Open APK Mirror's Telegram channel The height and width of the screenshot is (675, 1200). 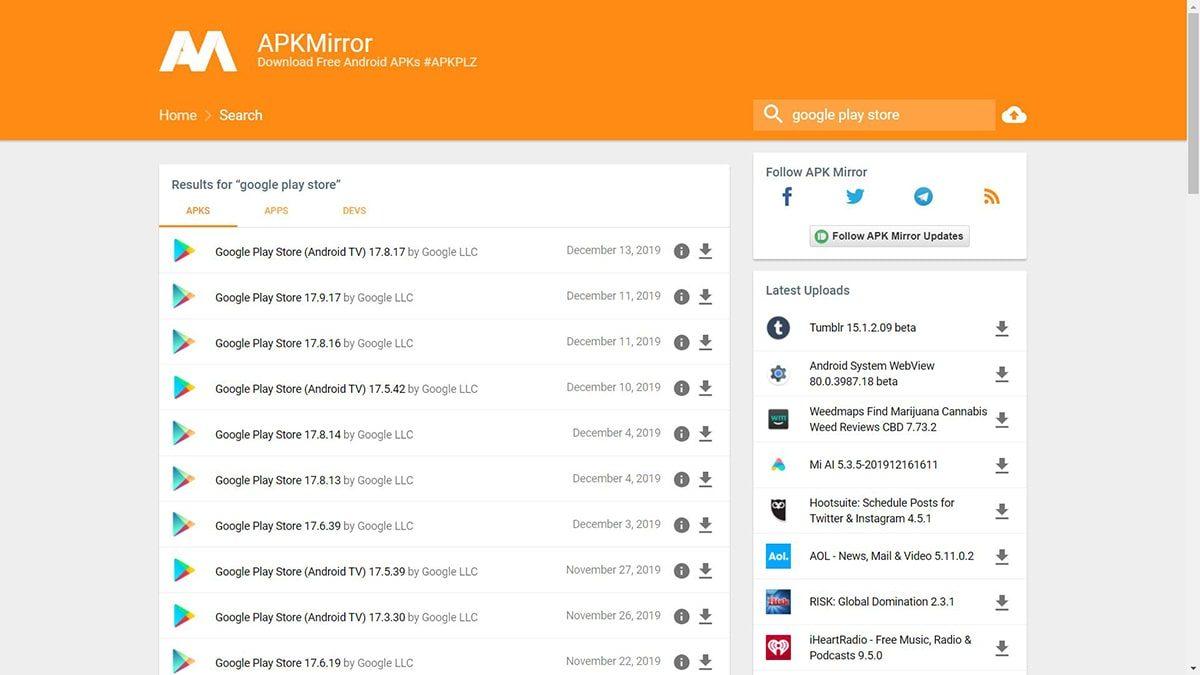923,196
